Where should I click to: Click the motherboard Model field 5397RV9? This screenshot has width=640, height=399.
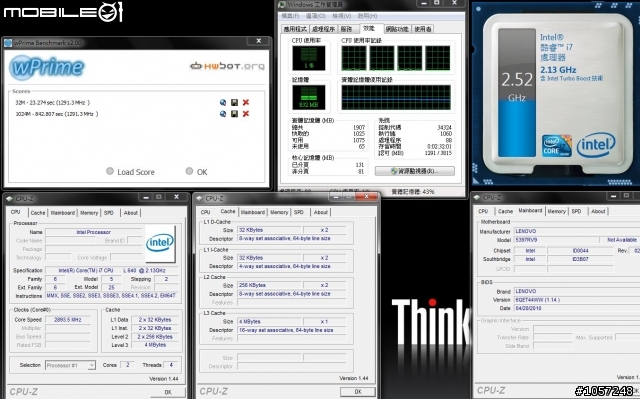(x=555, y=240)
